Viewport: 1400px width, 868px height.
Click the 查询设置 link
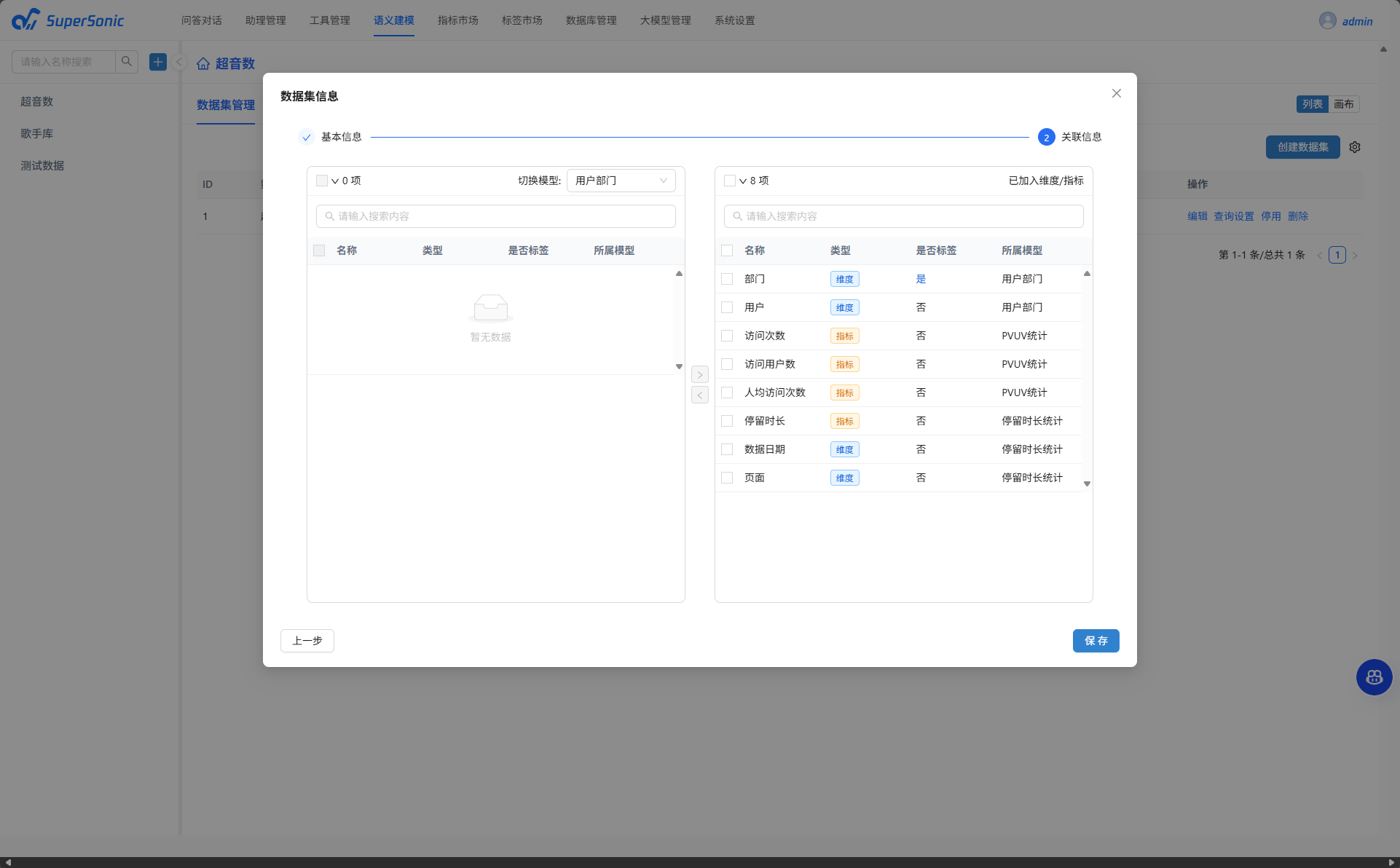coord(1234,216)
